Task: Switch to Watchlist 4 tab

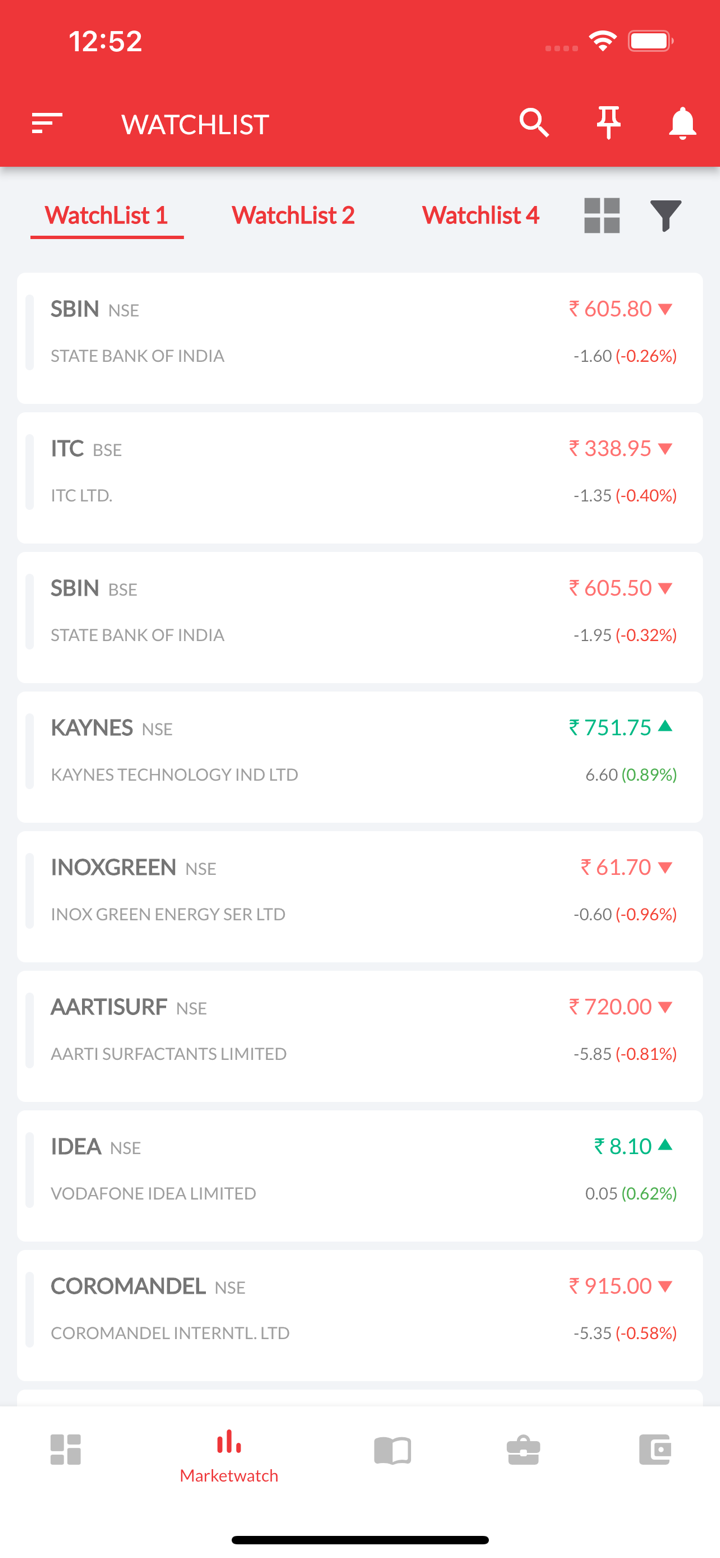Action: click(480, 215)
